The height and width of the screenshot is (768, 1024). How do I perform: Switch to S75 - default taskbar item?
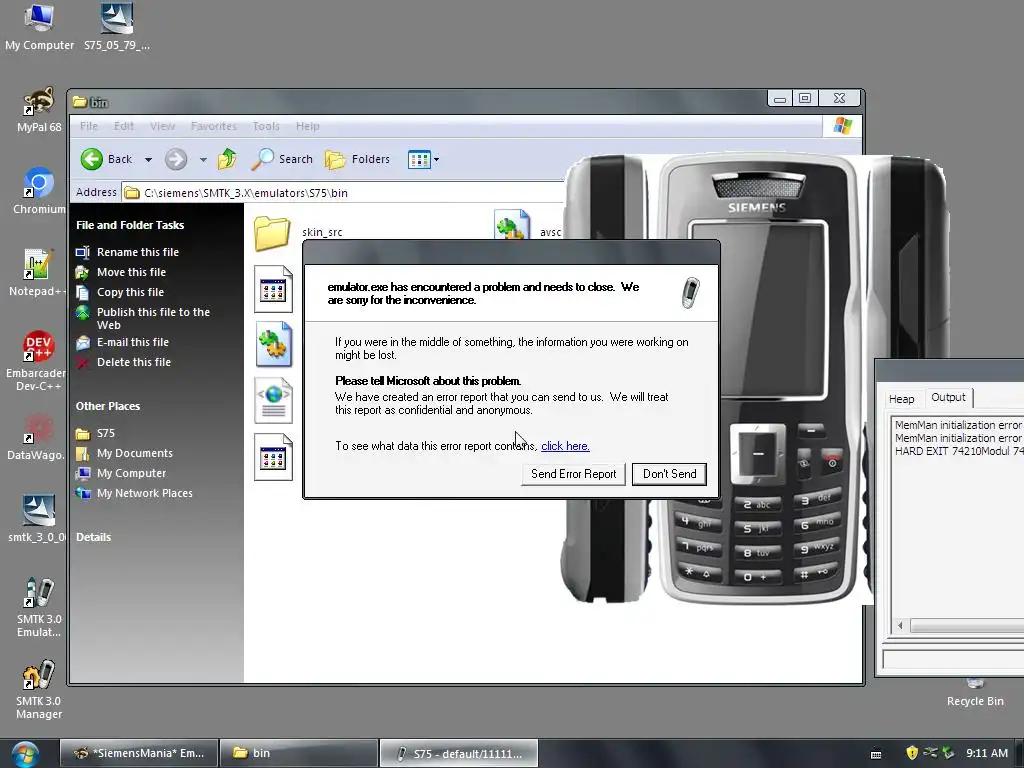pos(459,754)
